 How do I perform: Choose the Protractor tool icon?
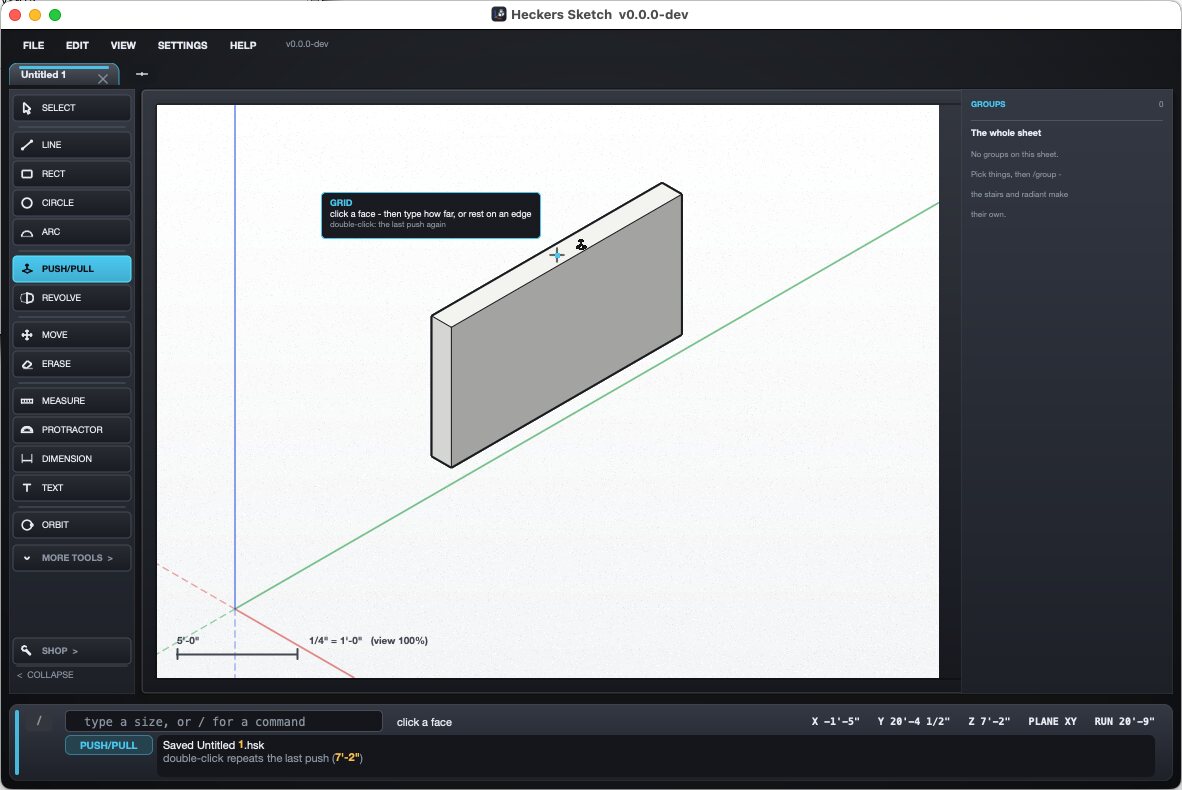[x=27, y=430]
